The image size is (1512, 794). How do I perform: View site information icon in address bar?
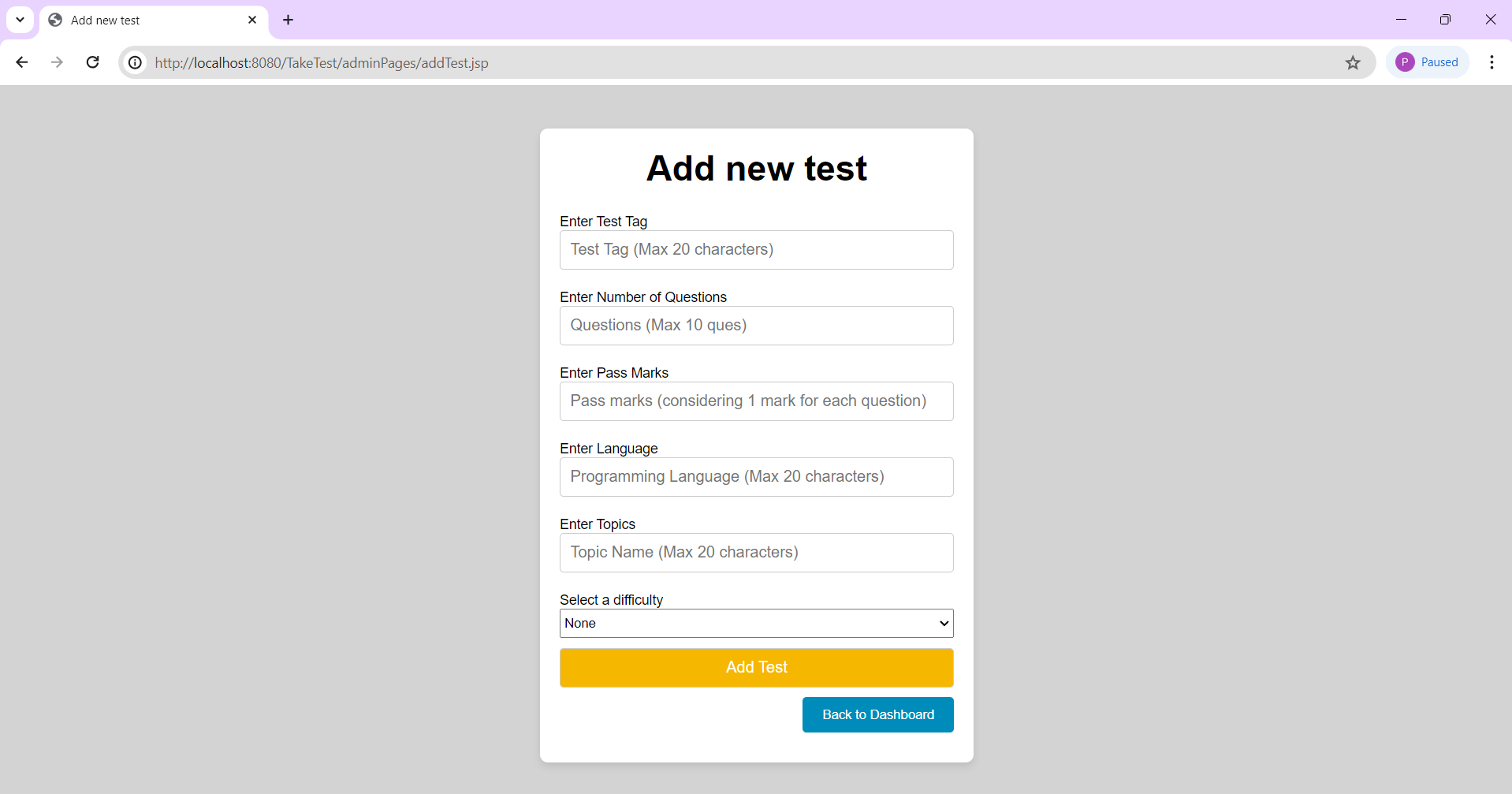click(x=136, y=62)
